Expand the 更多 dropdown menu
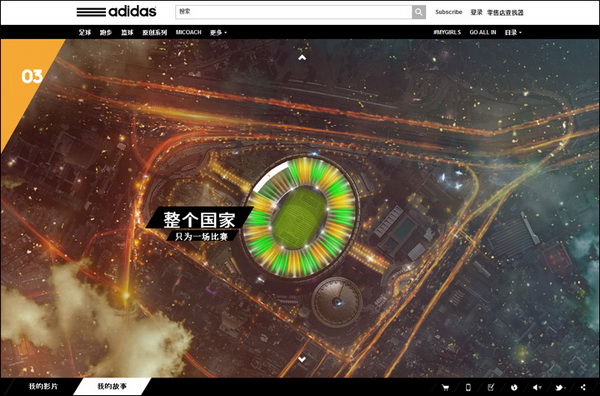600x396 pixels. tap(218, 33)
